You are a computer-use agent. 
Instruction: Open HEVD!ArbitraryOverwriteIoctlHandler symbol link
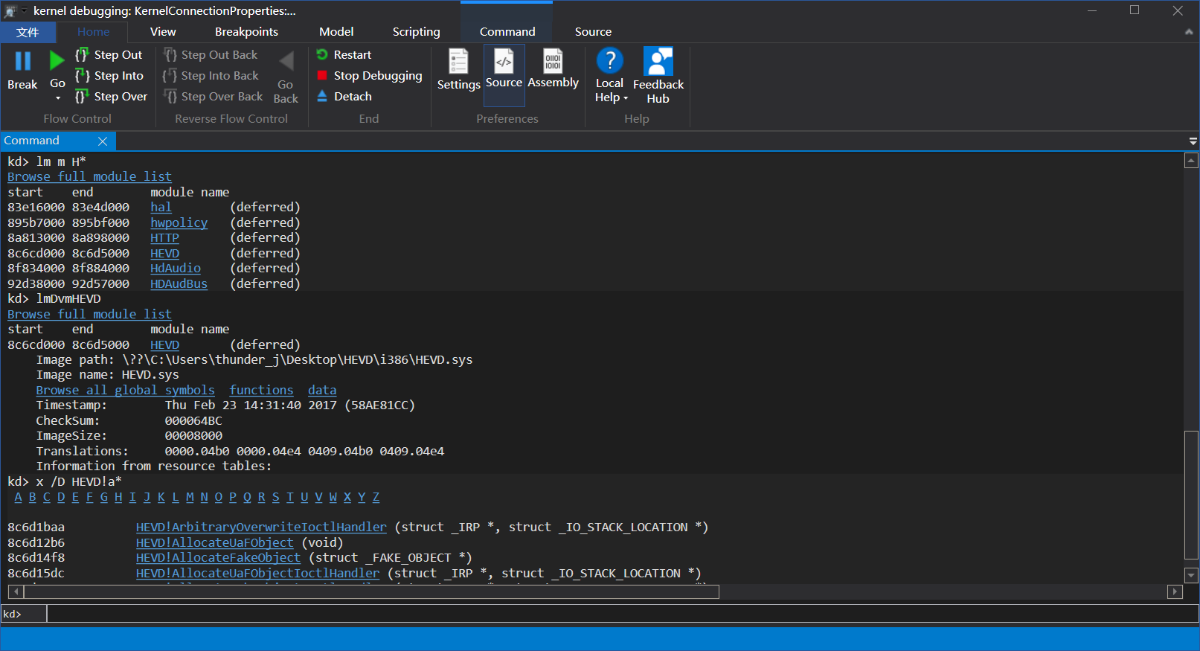[261, 527]
